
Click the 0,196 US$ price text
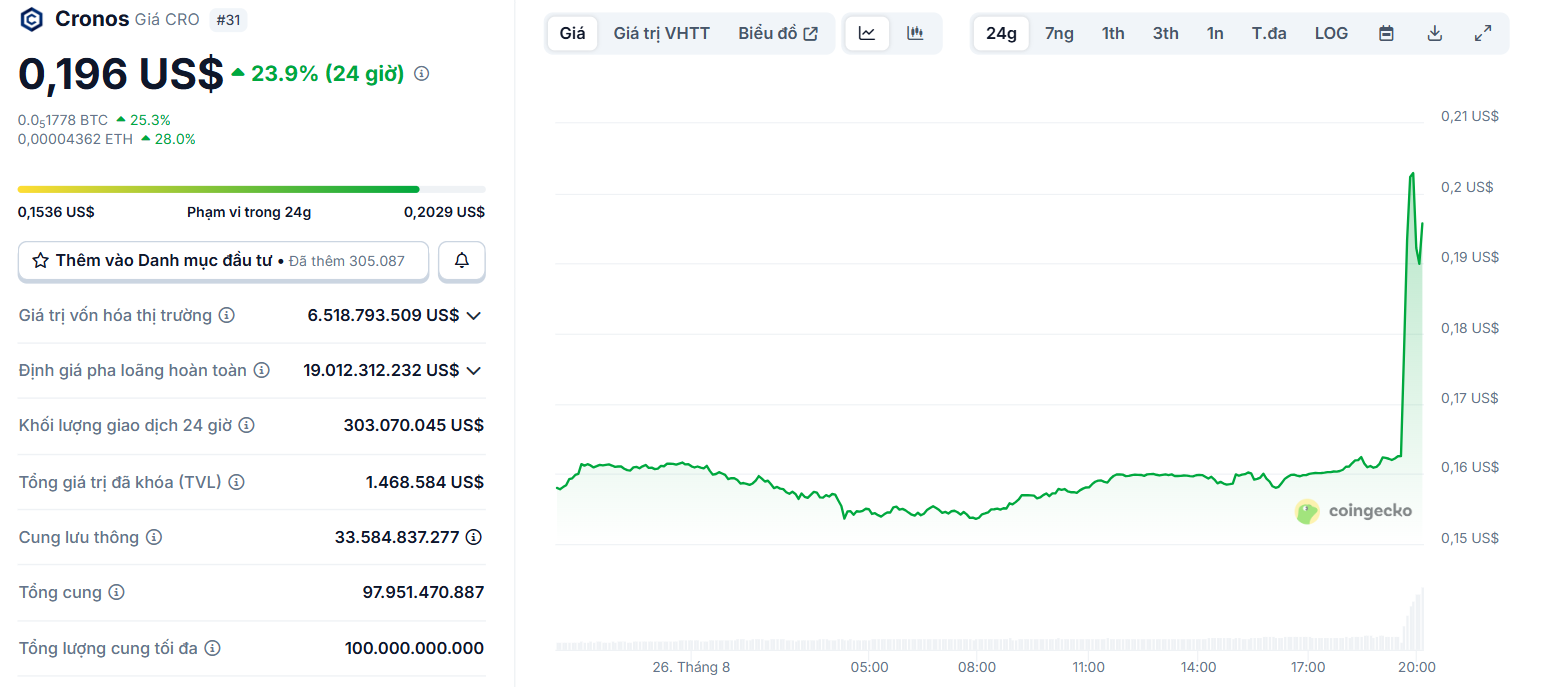[120, 74]
